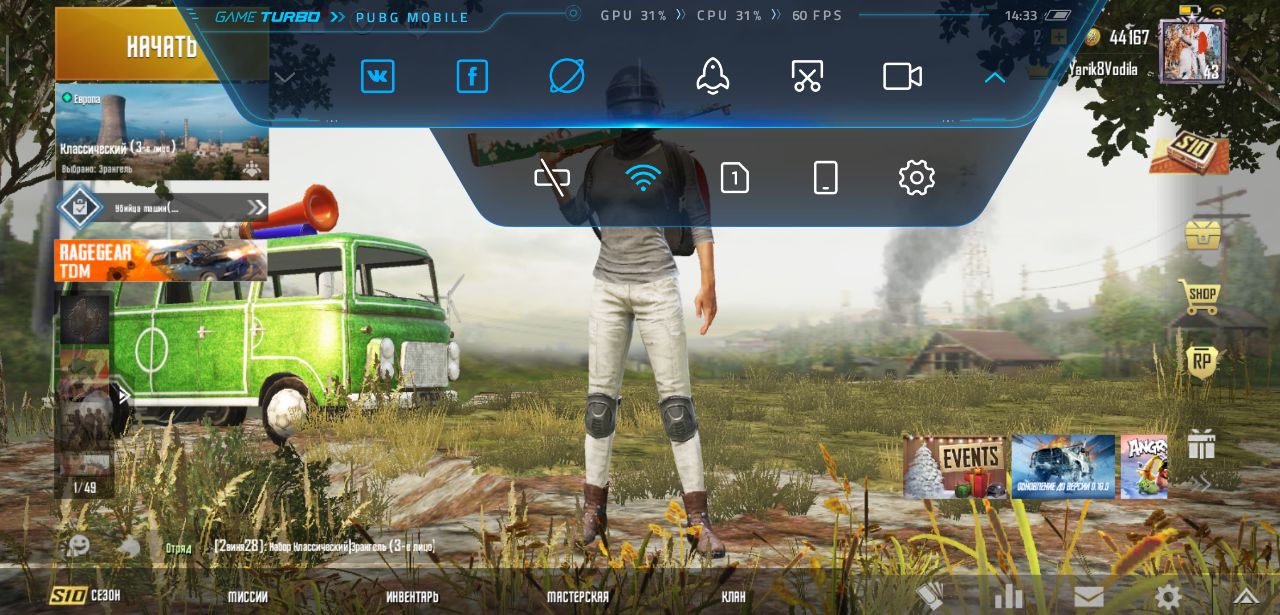The image size is (1280, 615).
Task: Launch Facebook shortcut in Game Turbo
Action: (x=472, y=77)
